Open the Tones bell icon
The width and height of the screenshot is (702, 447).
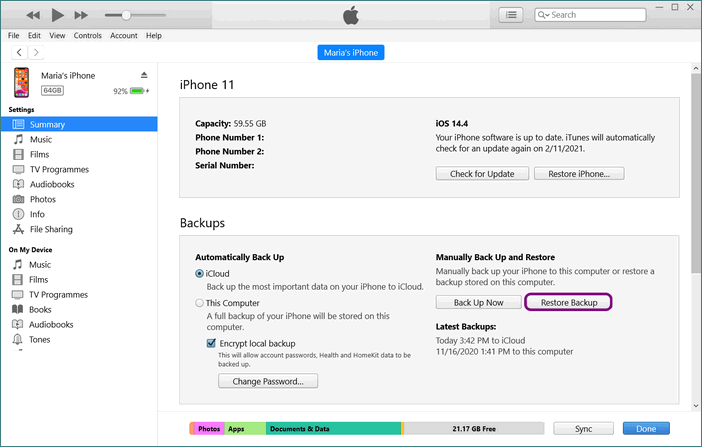point(17,339)
